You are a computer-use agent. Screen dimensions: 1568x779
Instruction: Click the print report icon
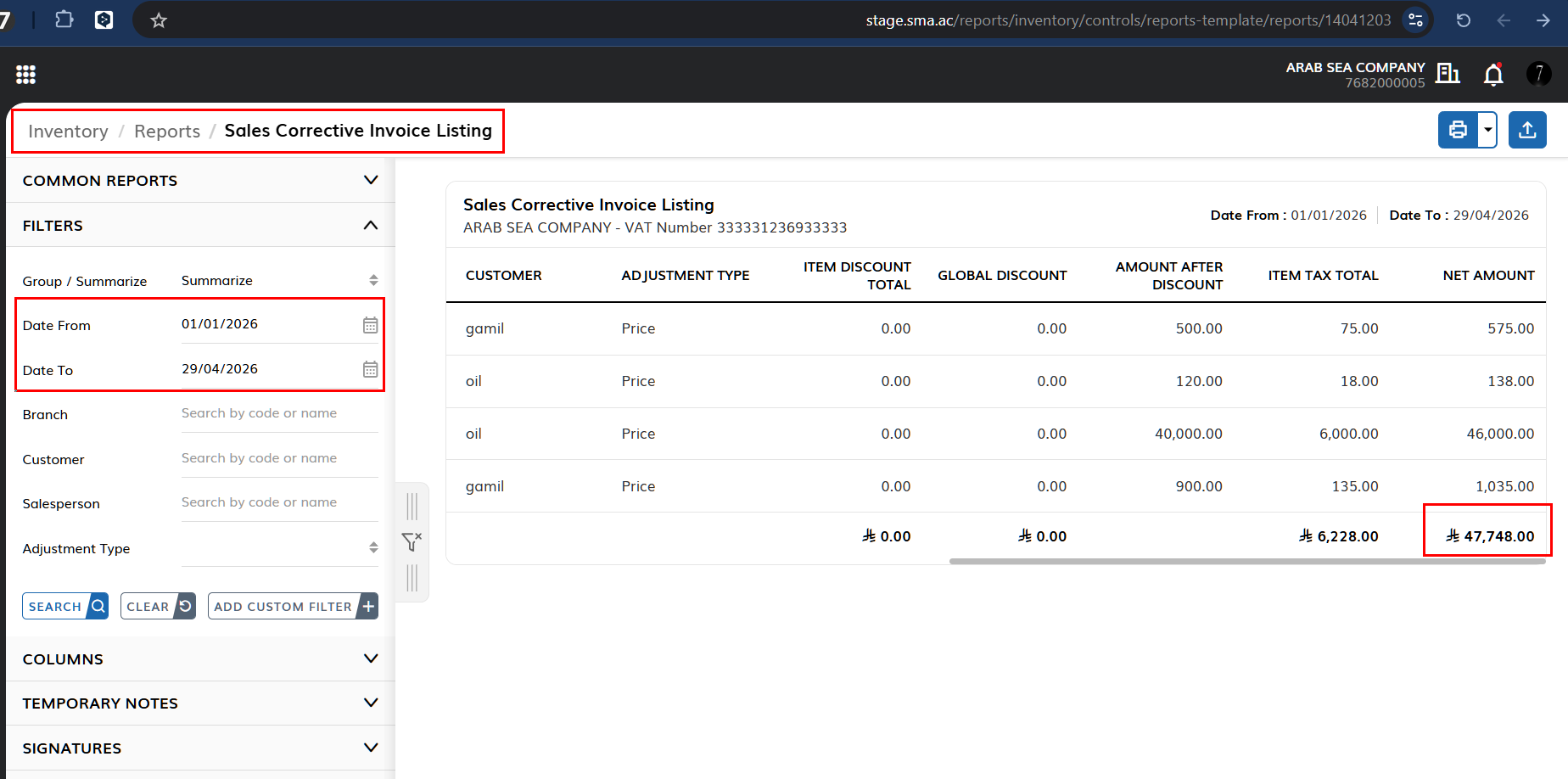pyautogui.click(x=1458, y=130)
